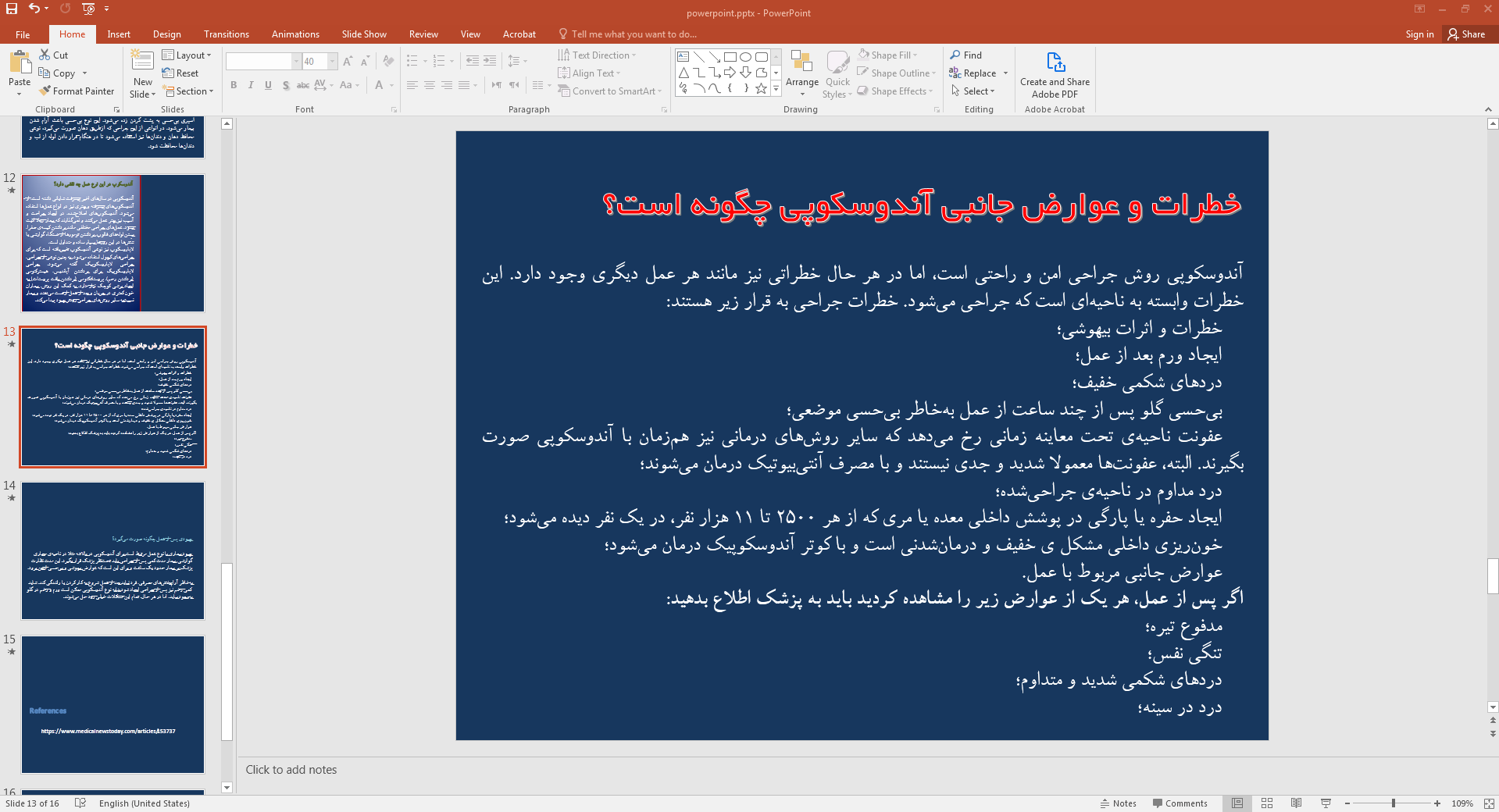Switch to Reading View icon
The height and width of the screenshot is (812, 1499).
coord(1297,803)
